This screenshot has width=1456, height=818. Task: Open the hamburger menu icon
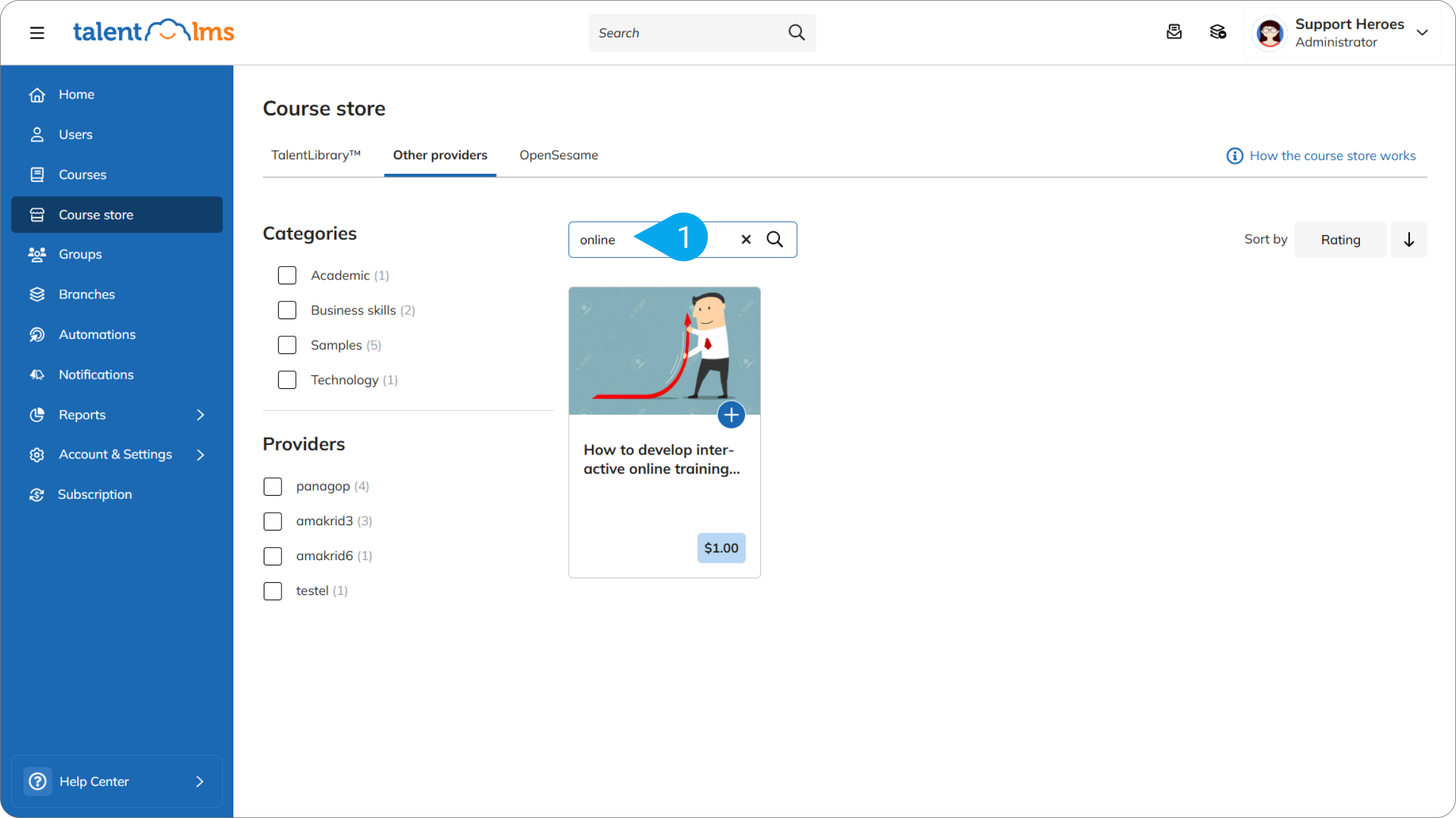tap(37, 32)
